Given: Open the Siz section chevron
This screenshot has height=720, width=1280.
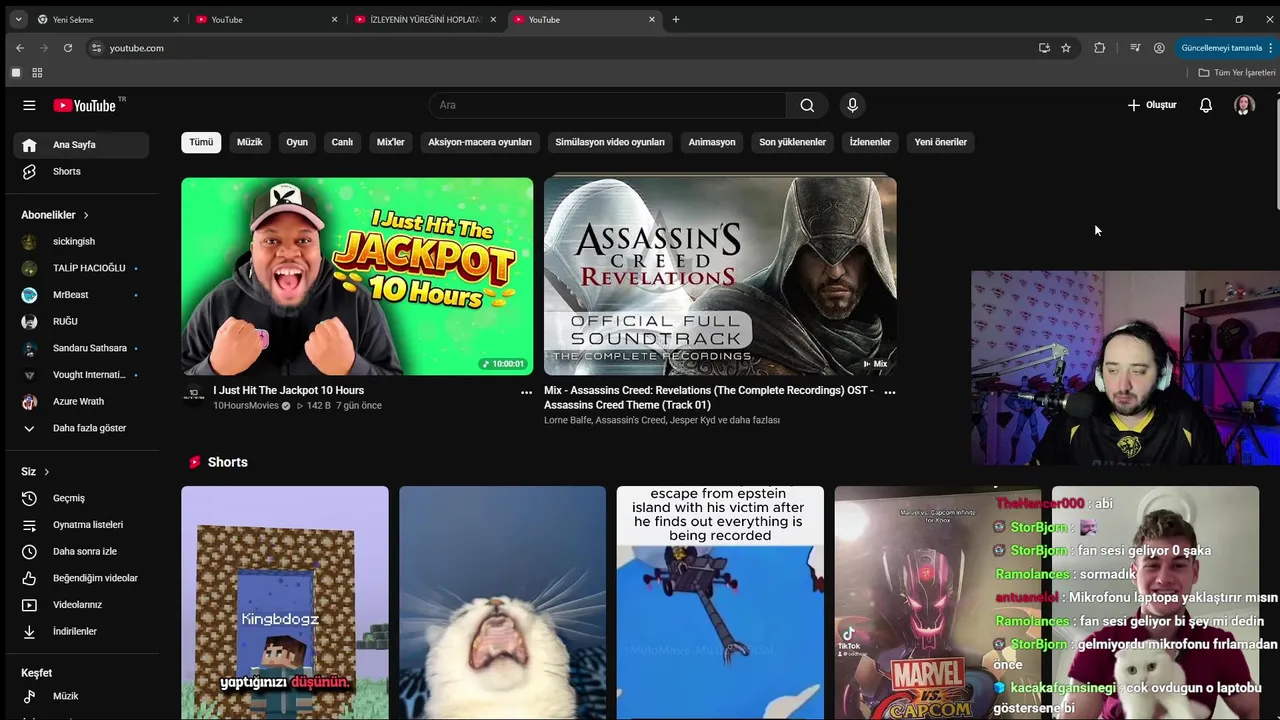Looking at the screenshot, I should click(x=46, y=472).
